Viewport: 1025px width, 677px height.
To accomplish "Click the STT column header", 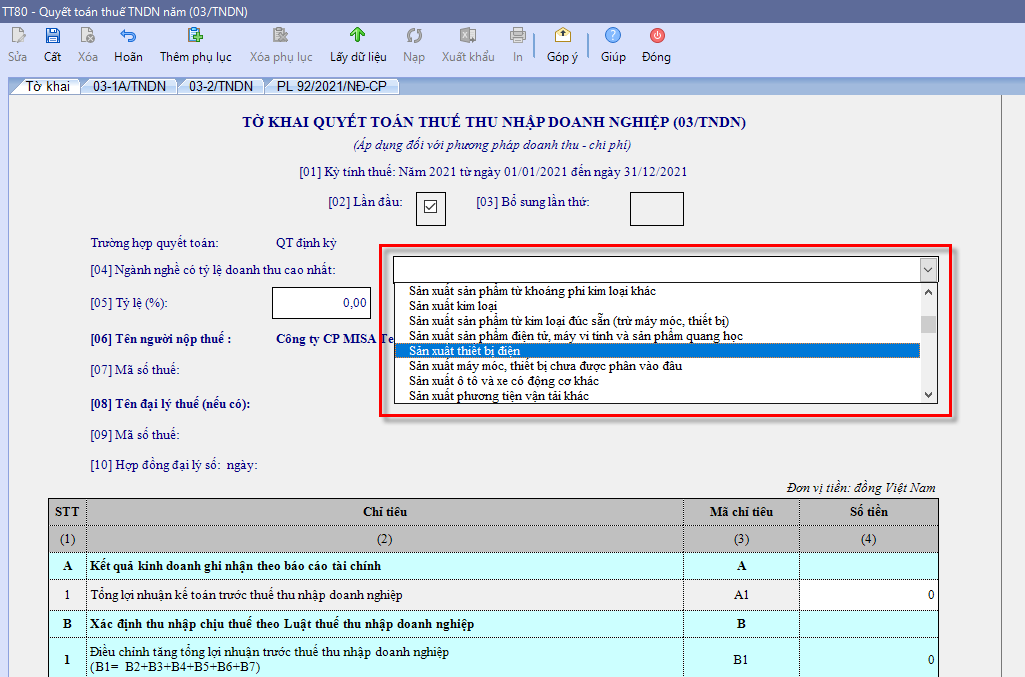I will pyautogui.click(x=67, y=512).
